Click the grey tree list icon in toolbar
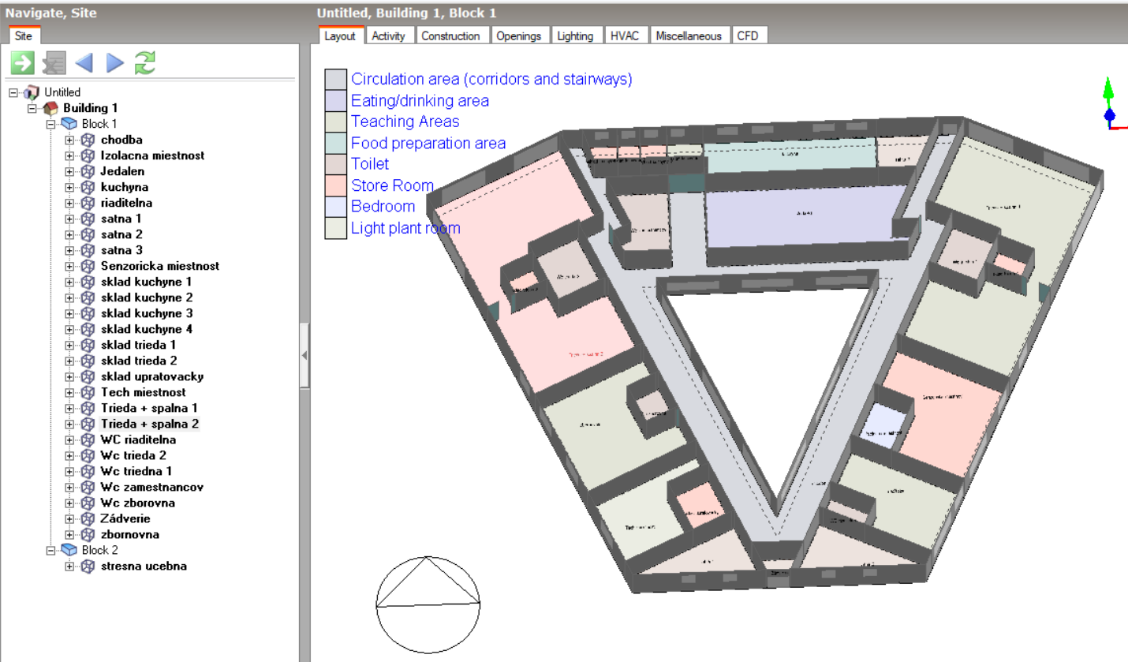Image resolution: width=1128 pixels, height=662 pixels. pos(54,63)
